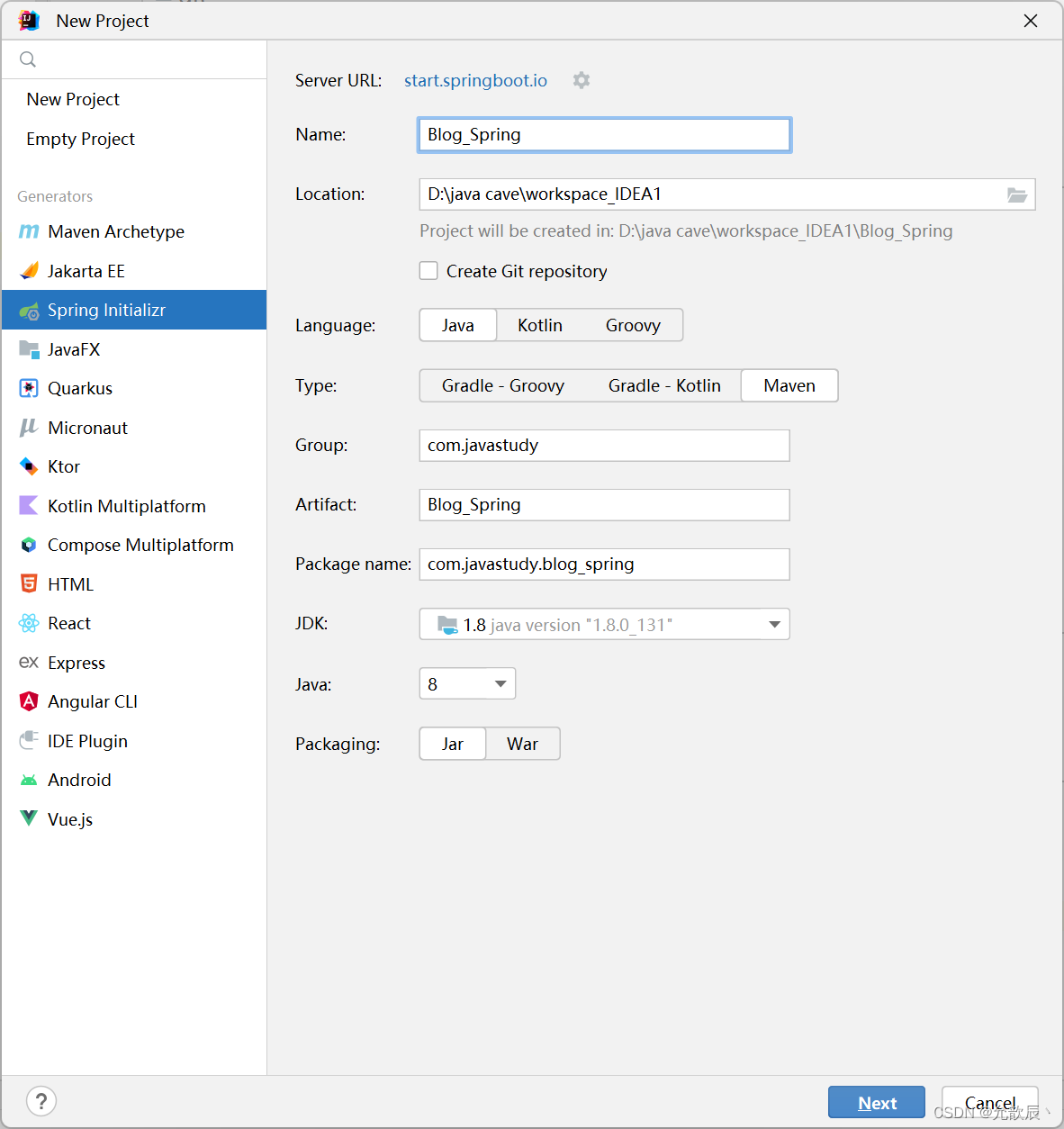Click the Spring Initializr leaf icon
The image size is (1064, 1129).
(x=29, y=311)
